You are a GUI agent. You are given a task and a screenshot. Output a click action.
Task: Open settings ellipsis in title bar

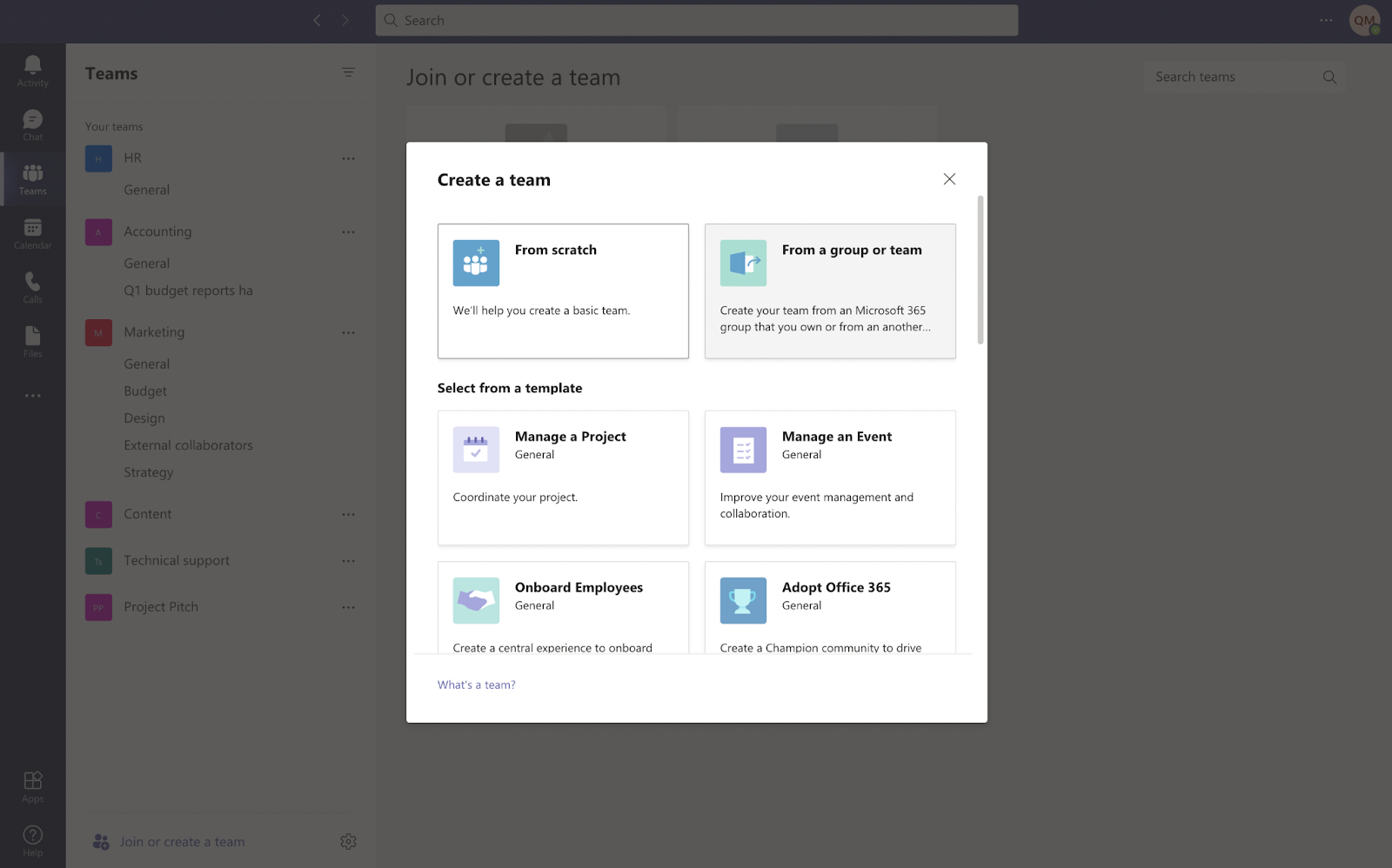[1326, 20]
